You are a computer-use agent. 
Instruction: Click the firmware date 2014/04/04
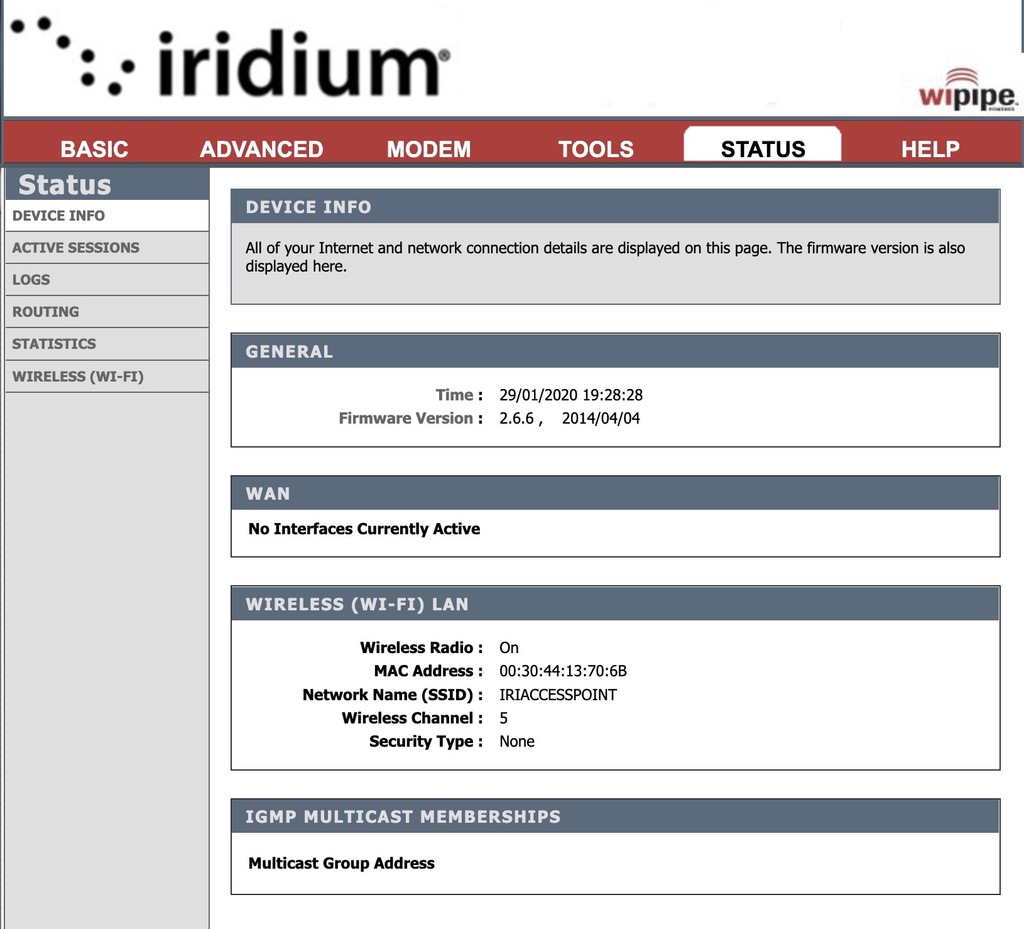pyautogui.click(x=601, y=418)
